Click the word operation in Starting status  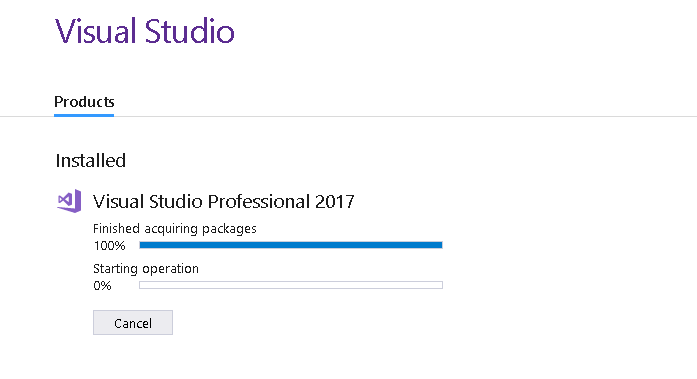(x=170, y=269)
